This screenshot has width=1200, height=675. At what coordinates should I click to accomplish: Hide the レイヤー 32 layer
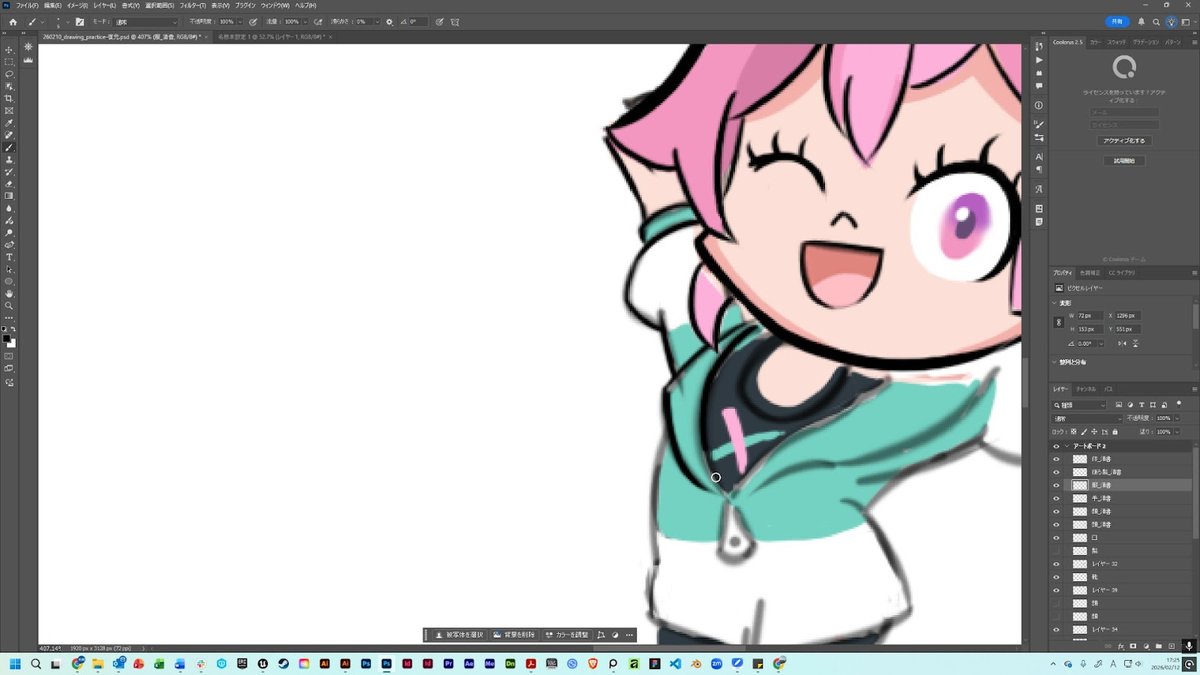pos(1056,564)
